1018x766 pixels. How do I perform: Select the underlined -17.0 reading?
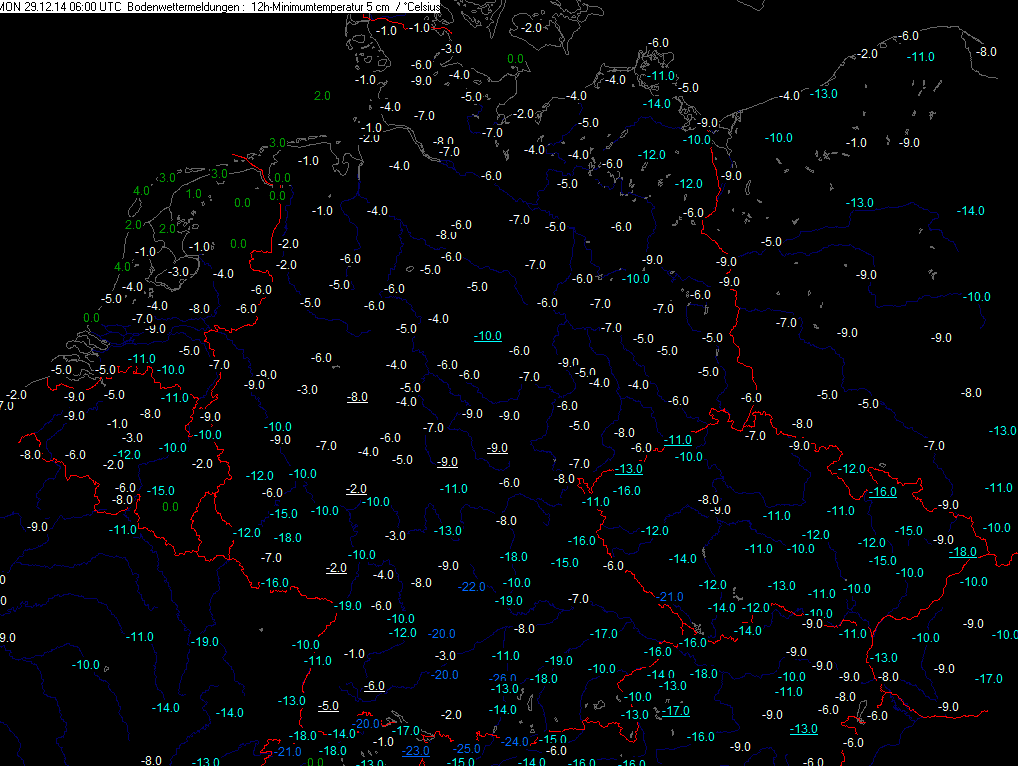(675, 711)
